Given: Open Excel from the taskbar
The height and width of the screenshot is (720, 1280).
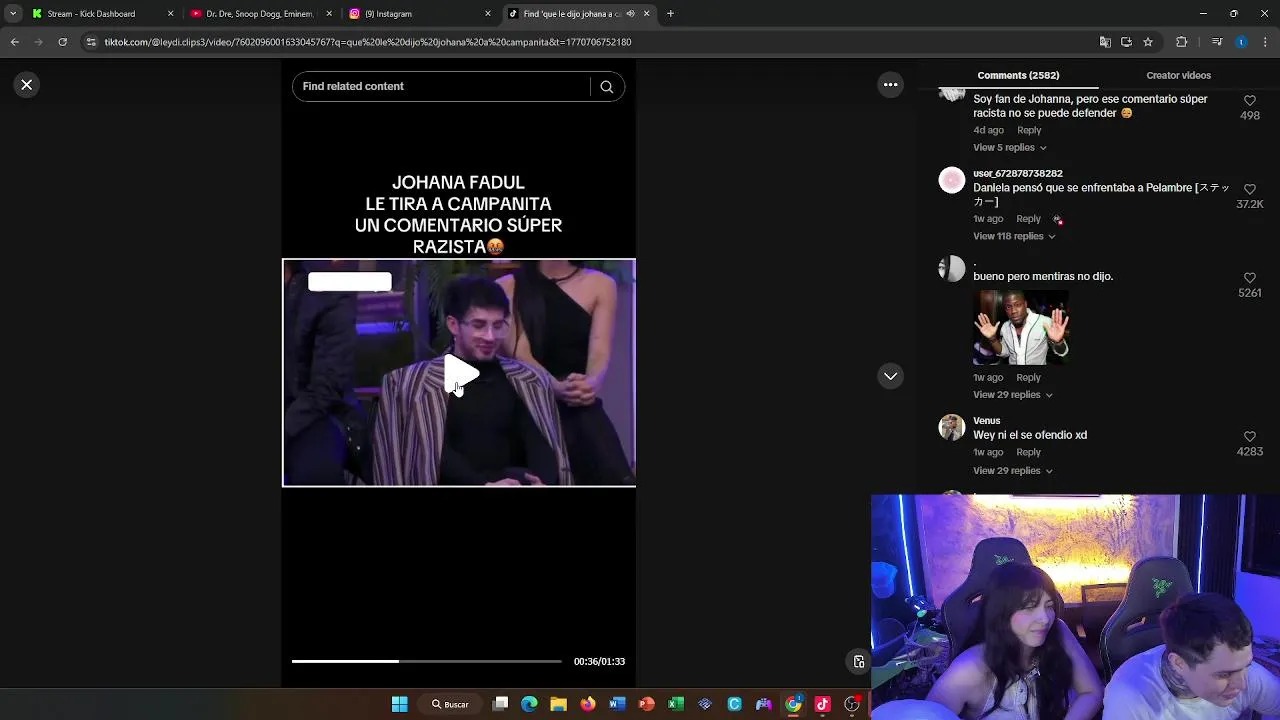Looking at the screenshot, I should (676, 704).
